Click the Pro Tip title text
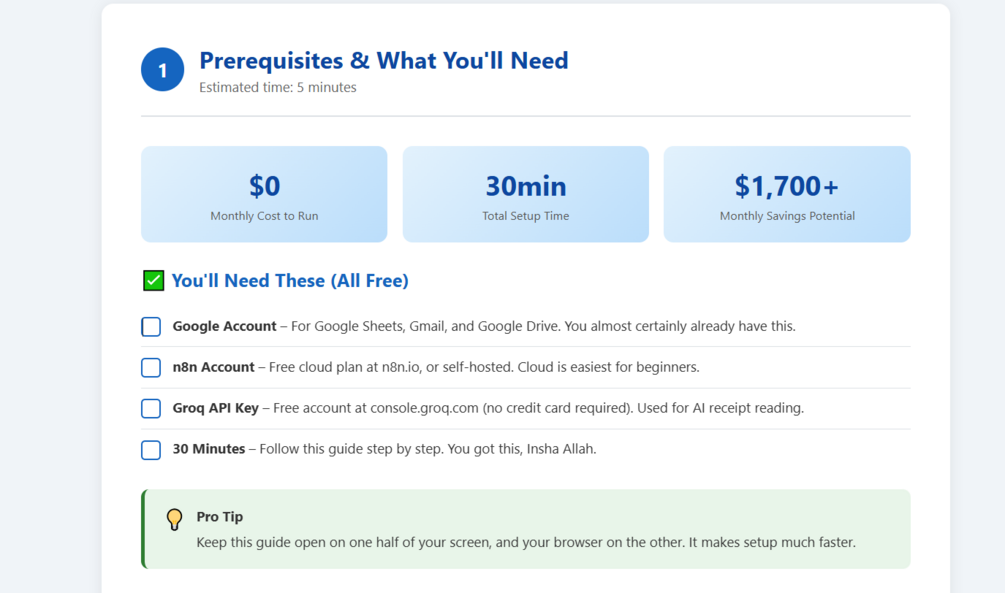Screen dimensions: 1005x593 [x=220, y=516]
